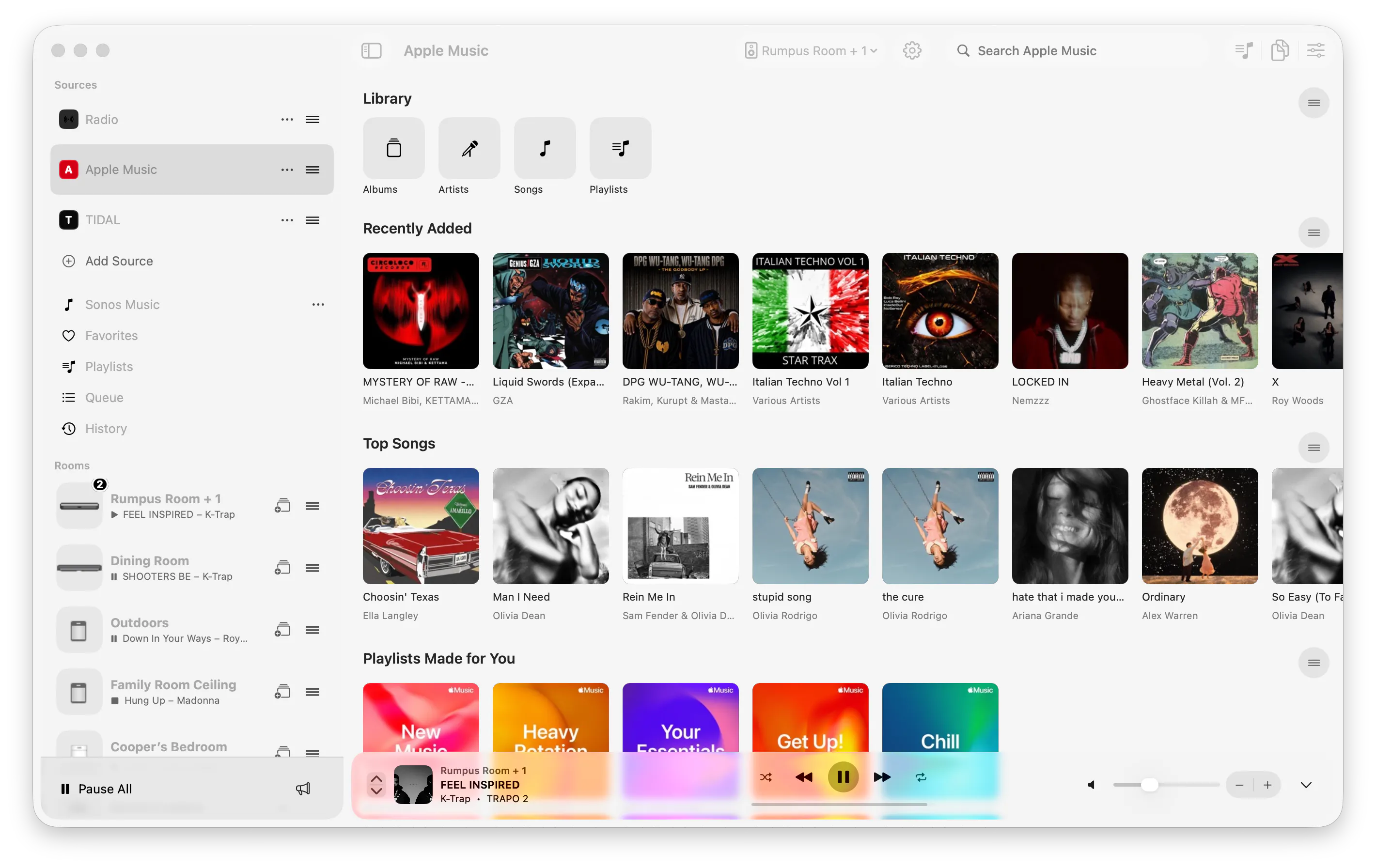Open more options for TIDAL source
The image size is (1376, 868).
tap(287, 220)
